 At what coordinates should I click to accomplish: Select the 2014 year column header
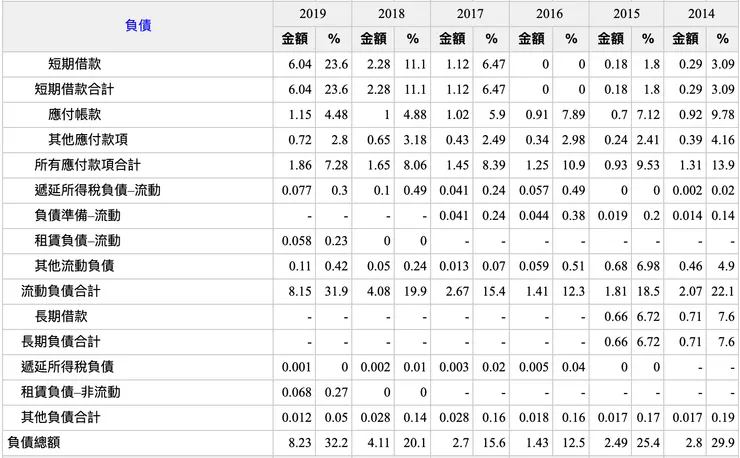click(x=701, y=14)
